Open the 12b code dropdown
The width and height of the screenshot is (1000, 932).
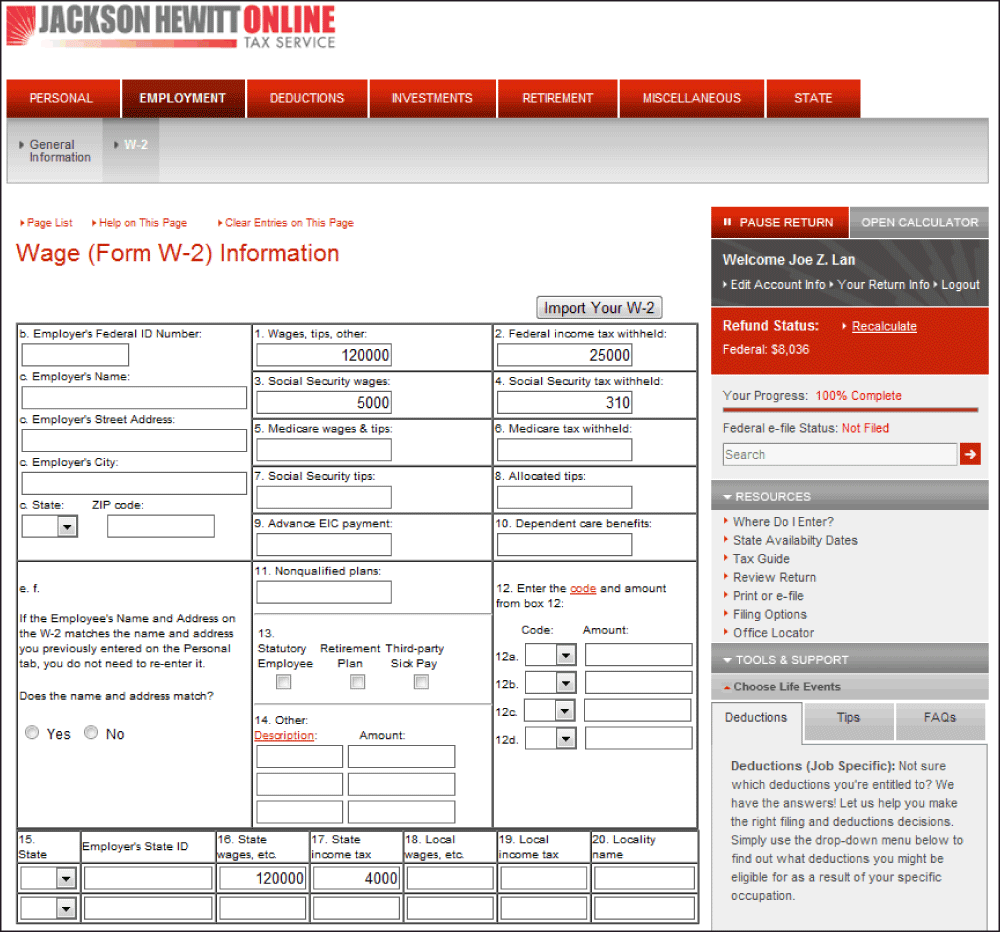[551, 683]
